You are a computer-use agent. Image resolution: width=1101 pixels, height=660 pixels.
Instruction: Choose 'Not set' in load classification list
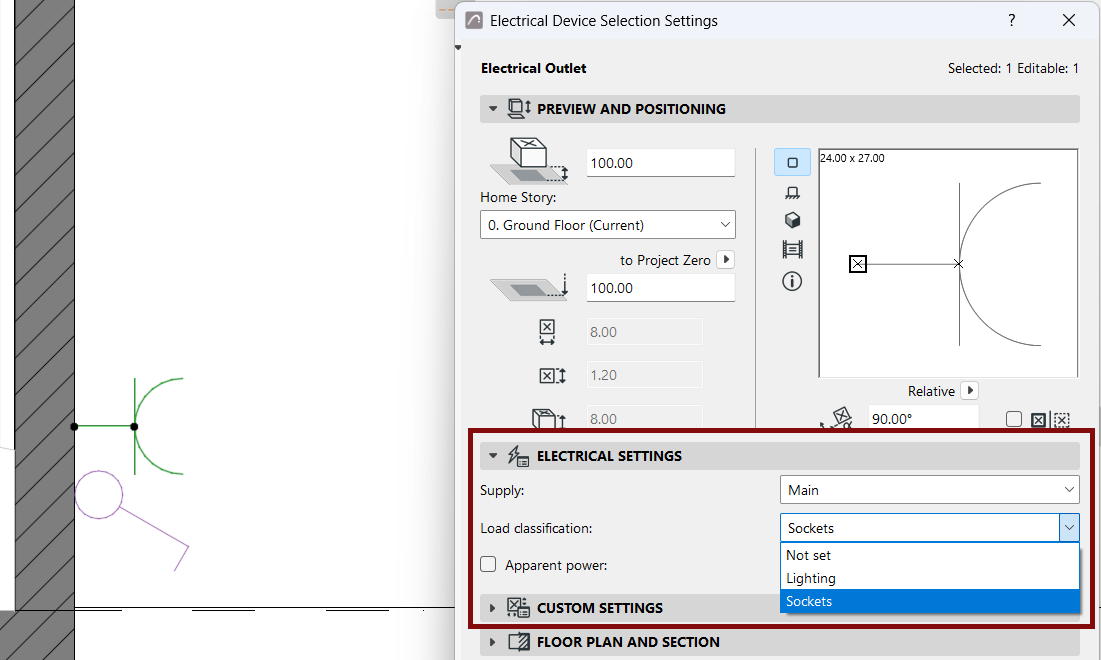(929, 555)
